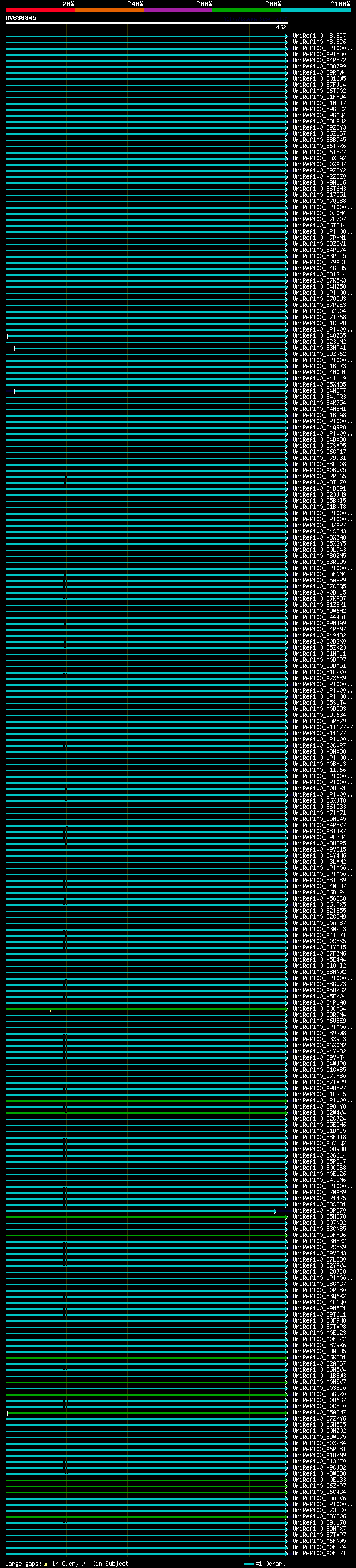
Task: Select the UniRef100_O44451 label
Action: (319, 617)
